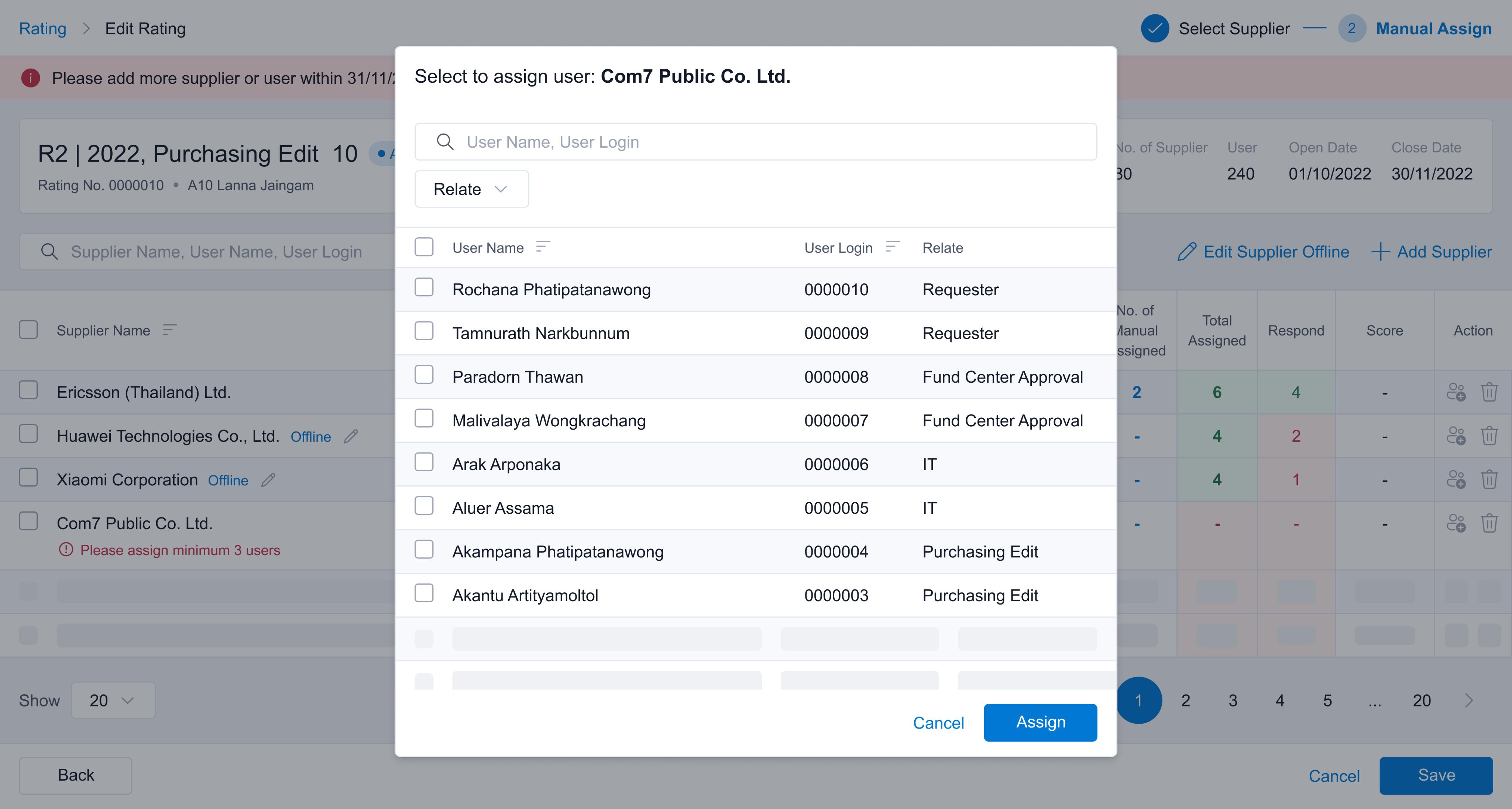Select all users checkbox in modal header
Image resolution: width=1512 pixels, height=809 pixels.
click(x=424, y=247)
